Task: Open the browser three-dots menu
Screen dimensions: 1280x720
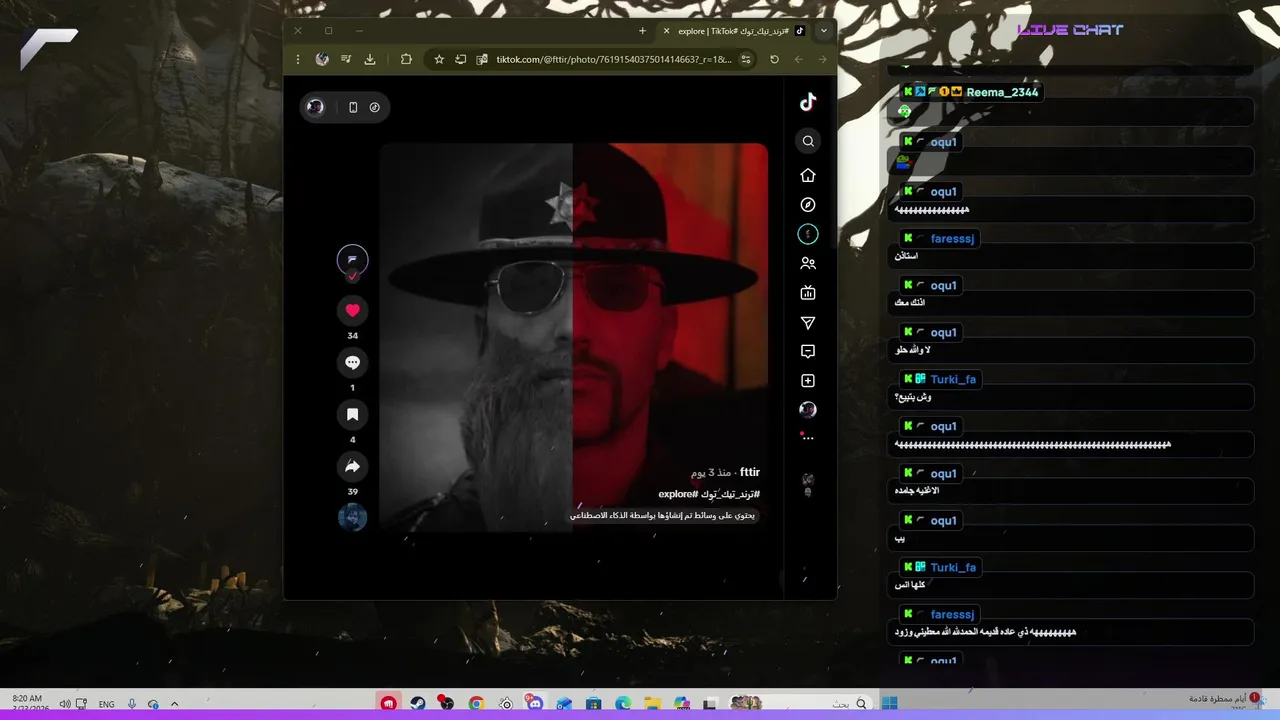Action: [298, 59]
